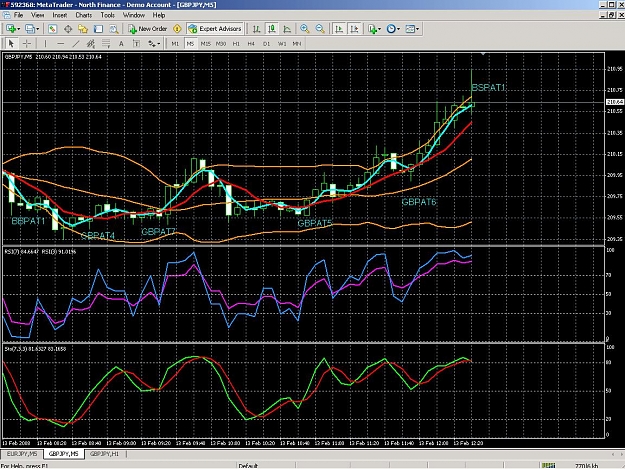Switch to the GBPJPY,H1 chart tab
This screenshot has height=469, width=625.
[x=104, y=454]
